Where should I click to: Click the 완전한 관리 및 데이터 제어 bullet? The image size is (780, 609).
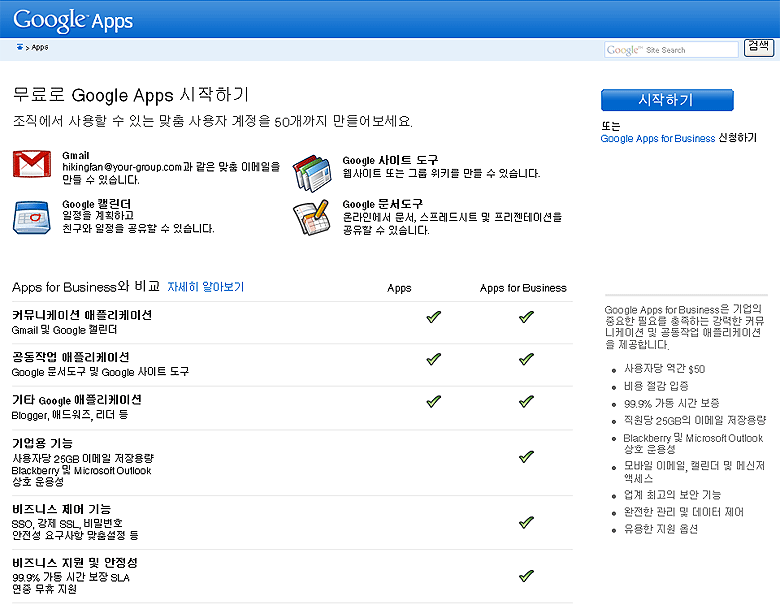[x=683, y=512]
